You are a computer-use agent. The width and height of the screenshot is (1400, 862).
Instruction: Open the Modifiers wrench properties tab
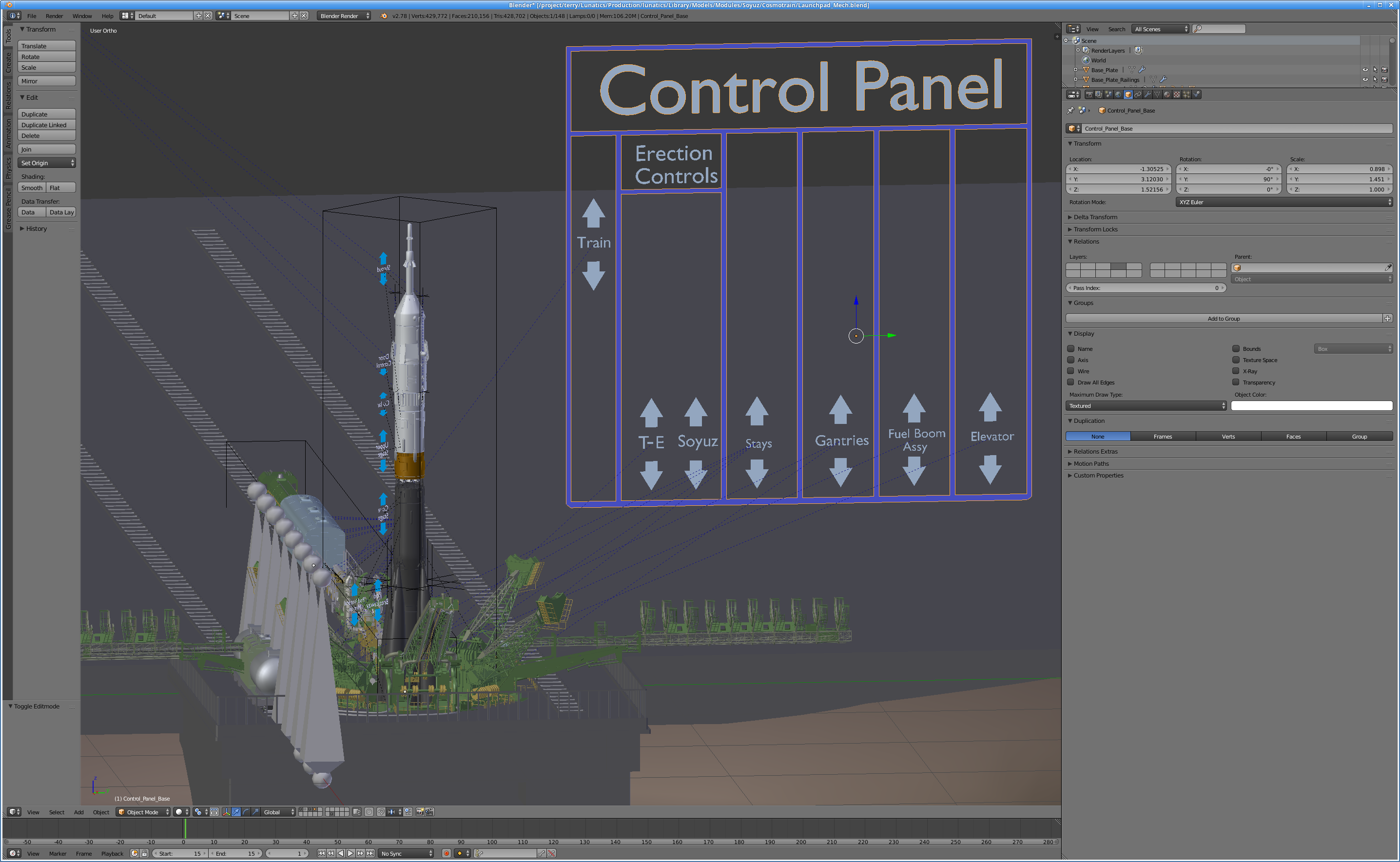(x=1148, y=95)
